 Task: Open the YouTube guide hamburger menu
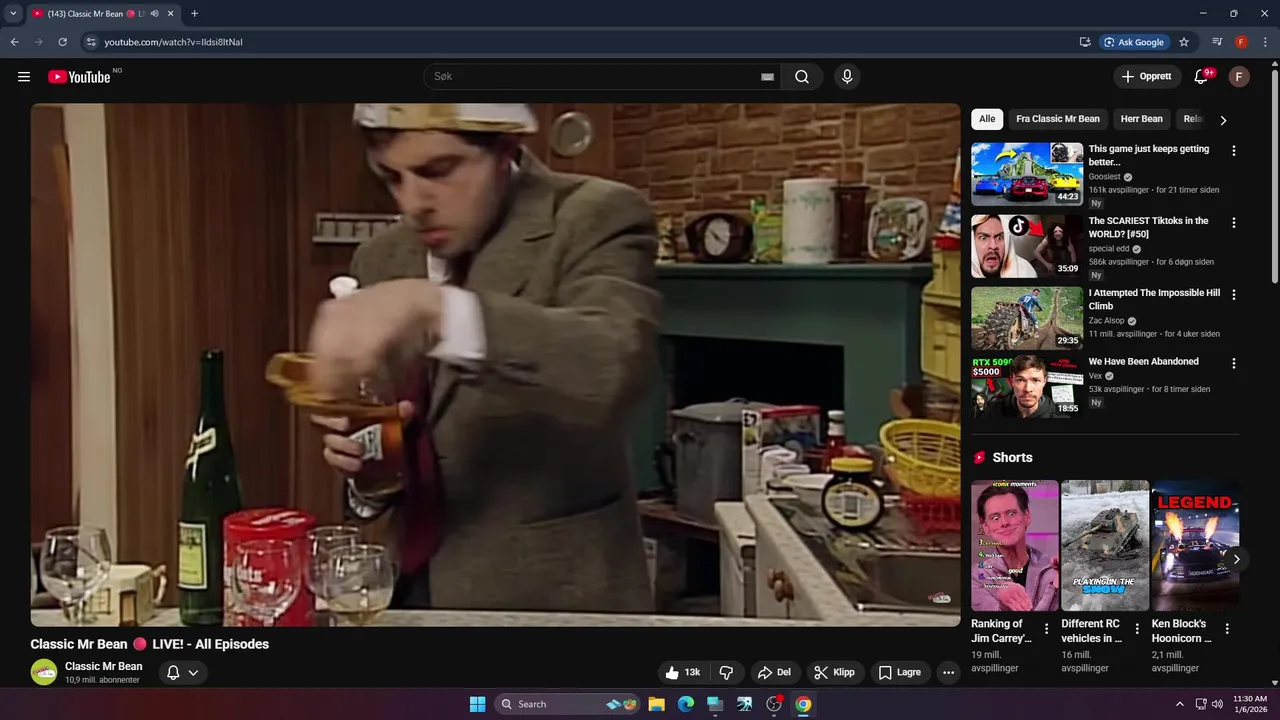pos(24,77)
